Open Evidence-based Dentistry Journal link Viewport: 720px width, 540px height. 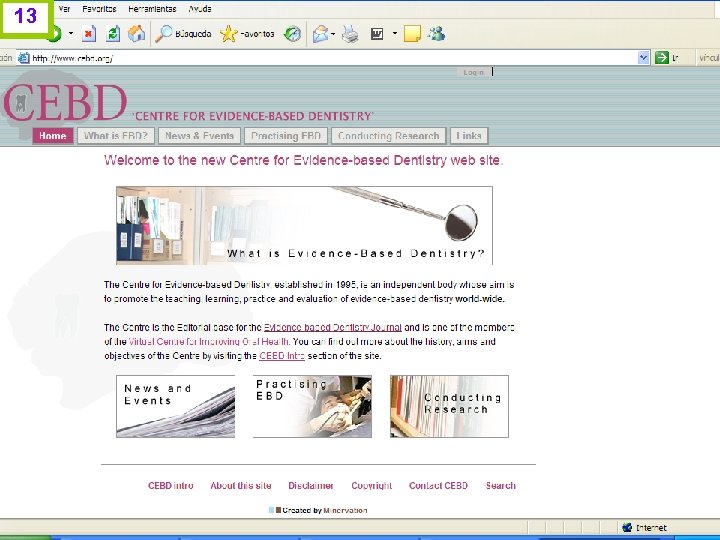click(333, 327)
